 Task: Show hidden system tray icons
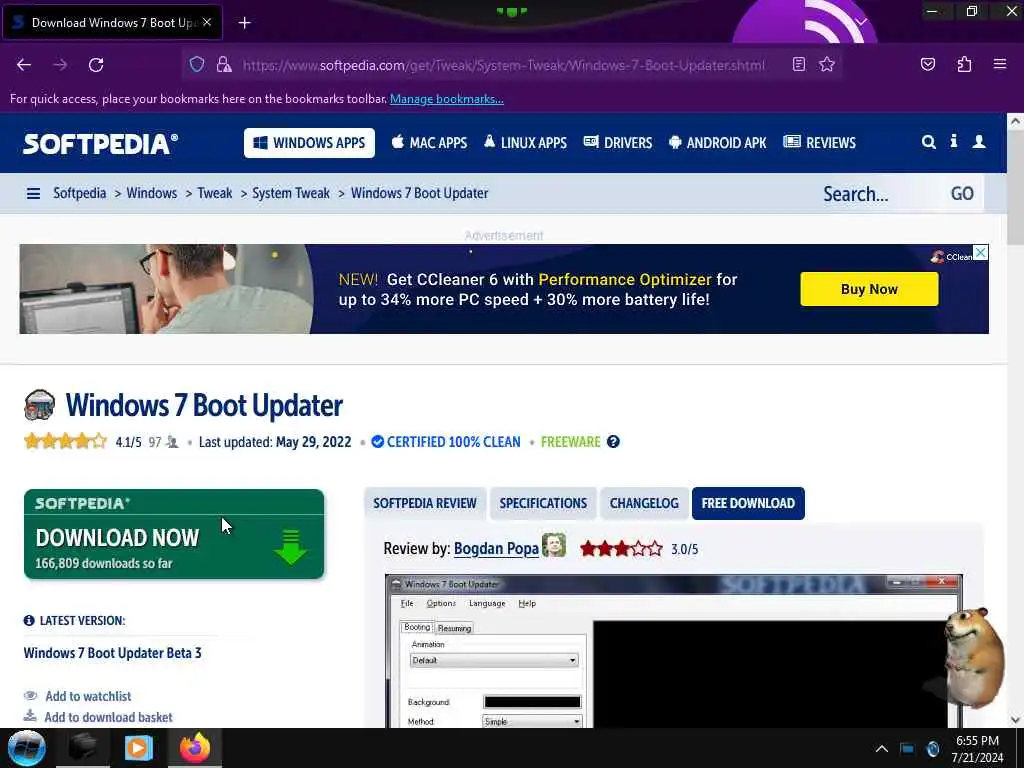point(881,749)
